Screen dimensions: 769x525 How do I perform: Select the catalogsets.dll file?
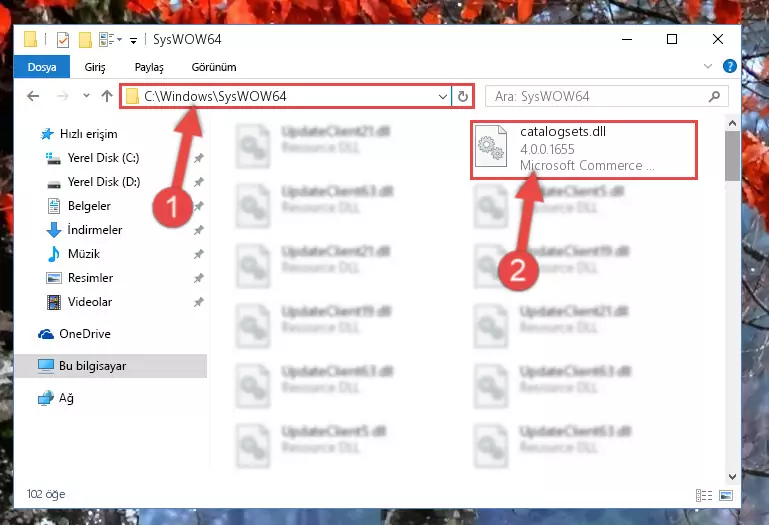coord(584,149)
